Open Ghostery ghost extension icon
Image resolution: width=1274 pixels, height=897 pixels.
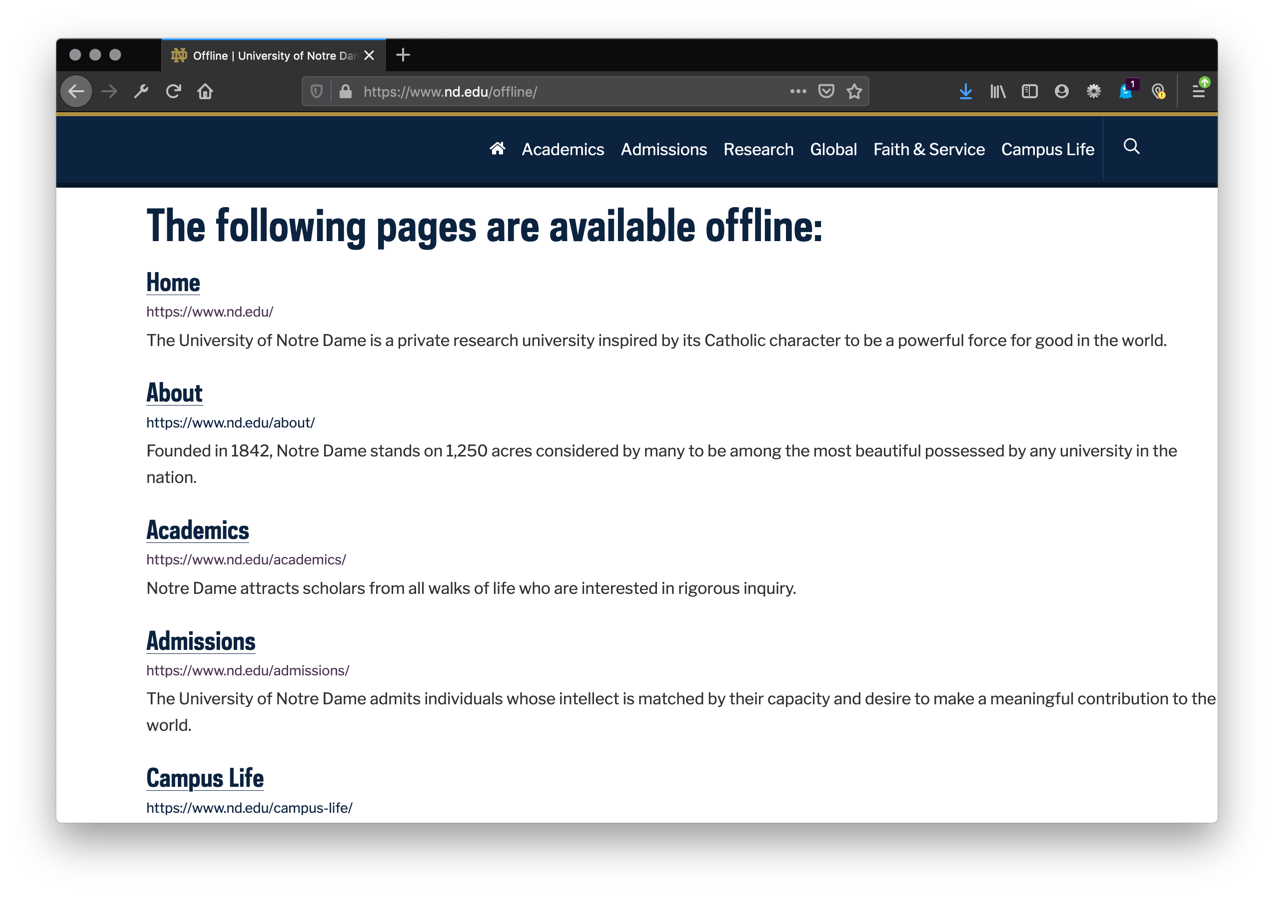(1127, 90)
